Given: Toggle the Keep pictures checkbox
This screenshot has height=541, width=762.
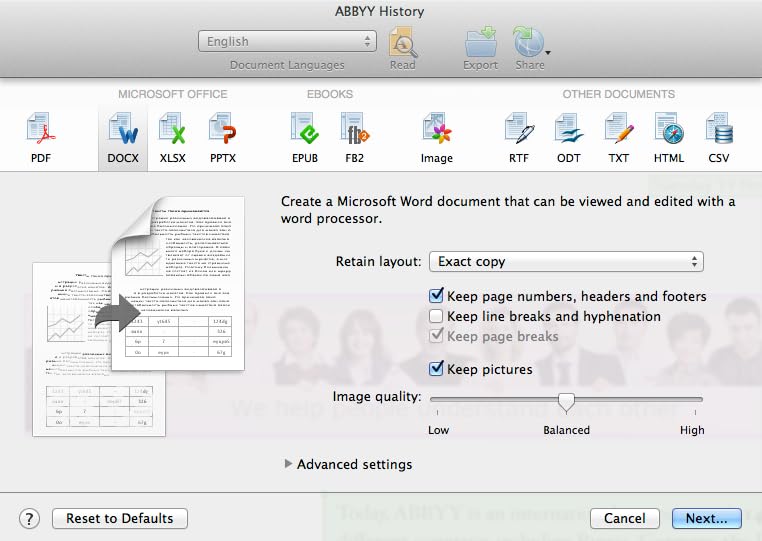Looking at the screenshot, I should pyautogui.click(x=436, y=369).
